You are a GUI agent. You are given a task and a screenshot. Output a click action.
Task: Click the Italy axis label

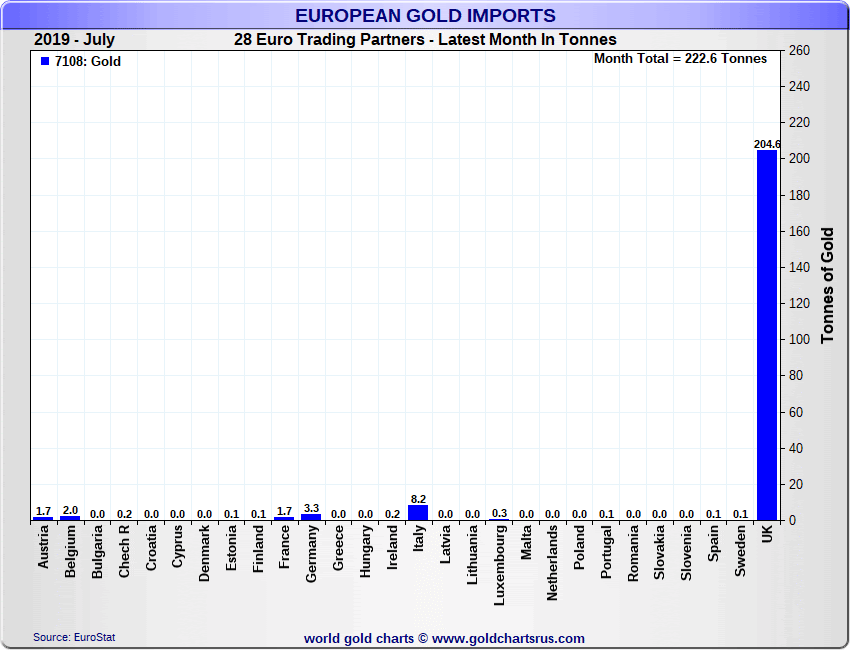point(418,538)
